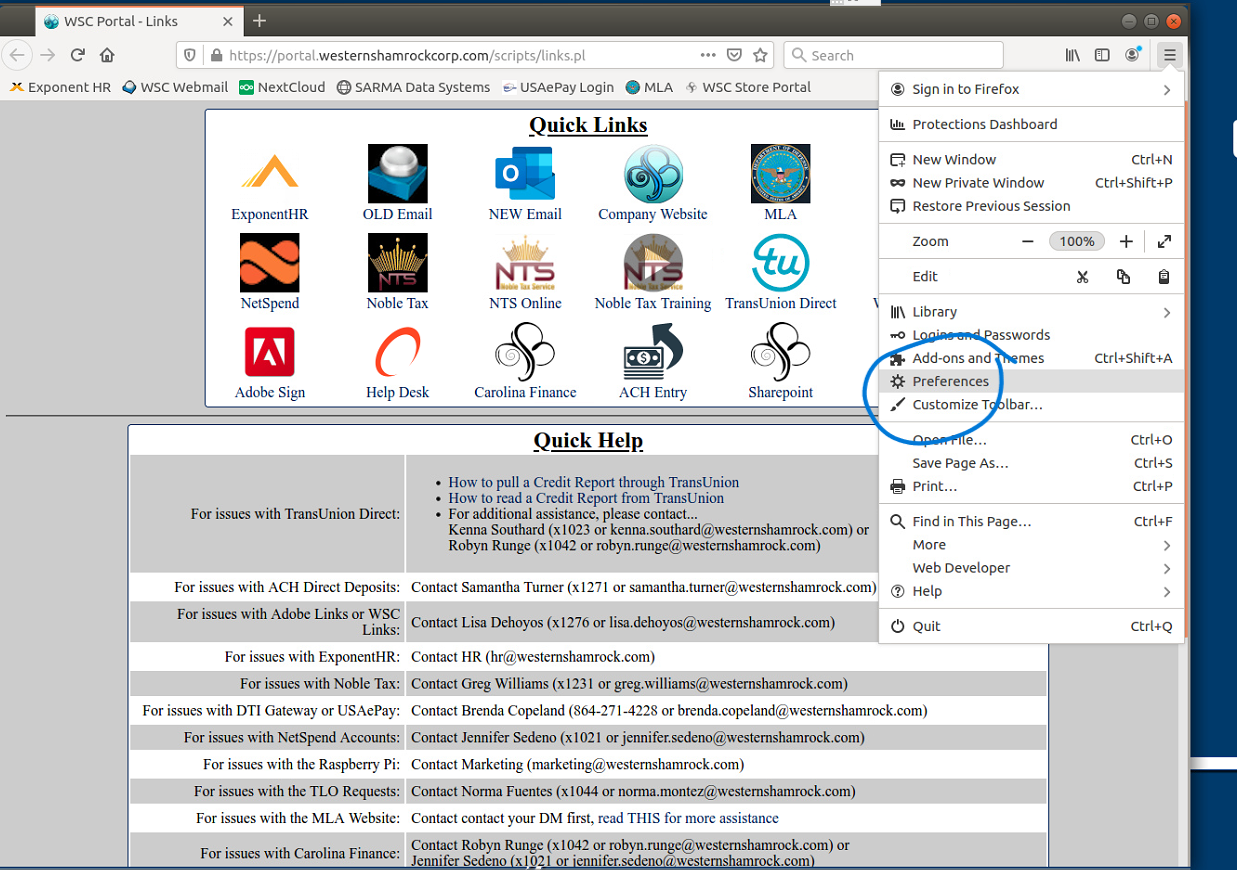
Task: Open NextCloud bookmark
Action: click(282, 87)
